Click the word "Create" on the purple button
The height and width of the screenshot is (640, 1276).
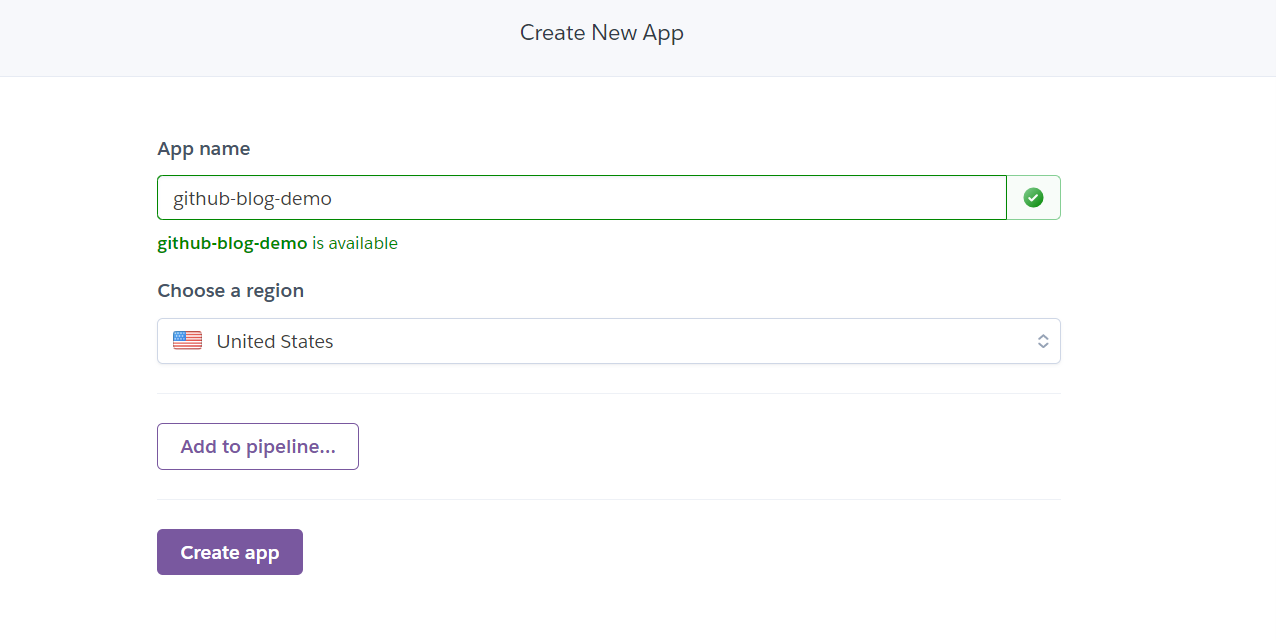coord(209,553)
